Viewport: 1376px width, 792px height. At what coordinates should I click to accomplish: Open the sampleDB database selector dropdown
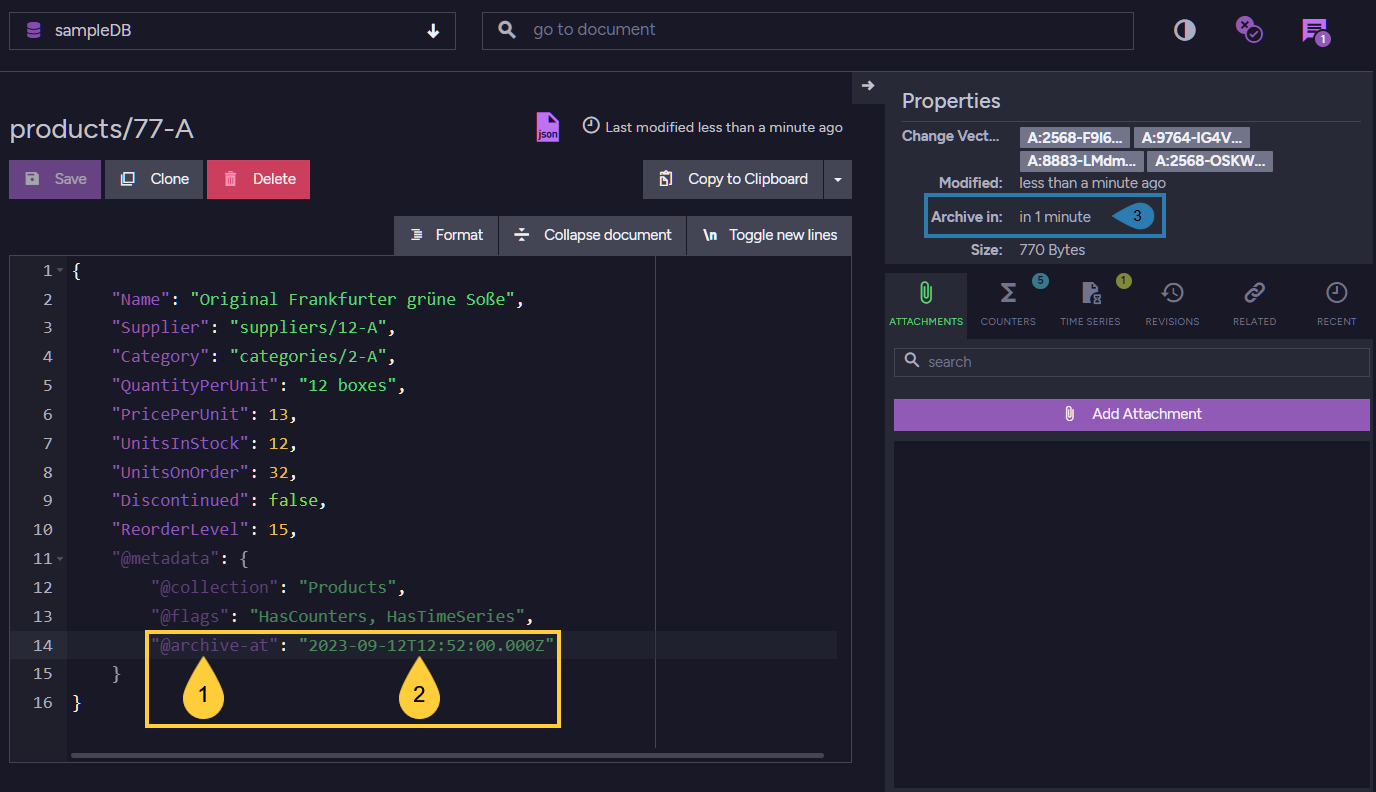[232, 31]
